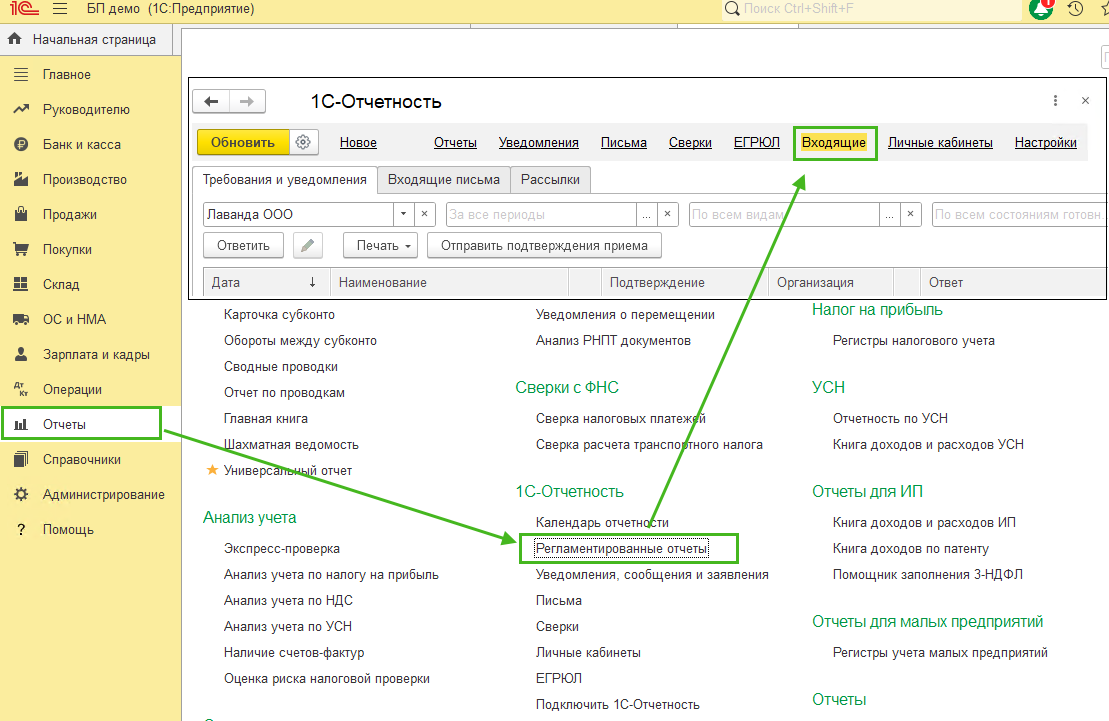Click the Банк и касса ruble icon
The width and height of the screenshot is (1109, 721).
[x=21, y=144]
